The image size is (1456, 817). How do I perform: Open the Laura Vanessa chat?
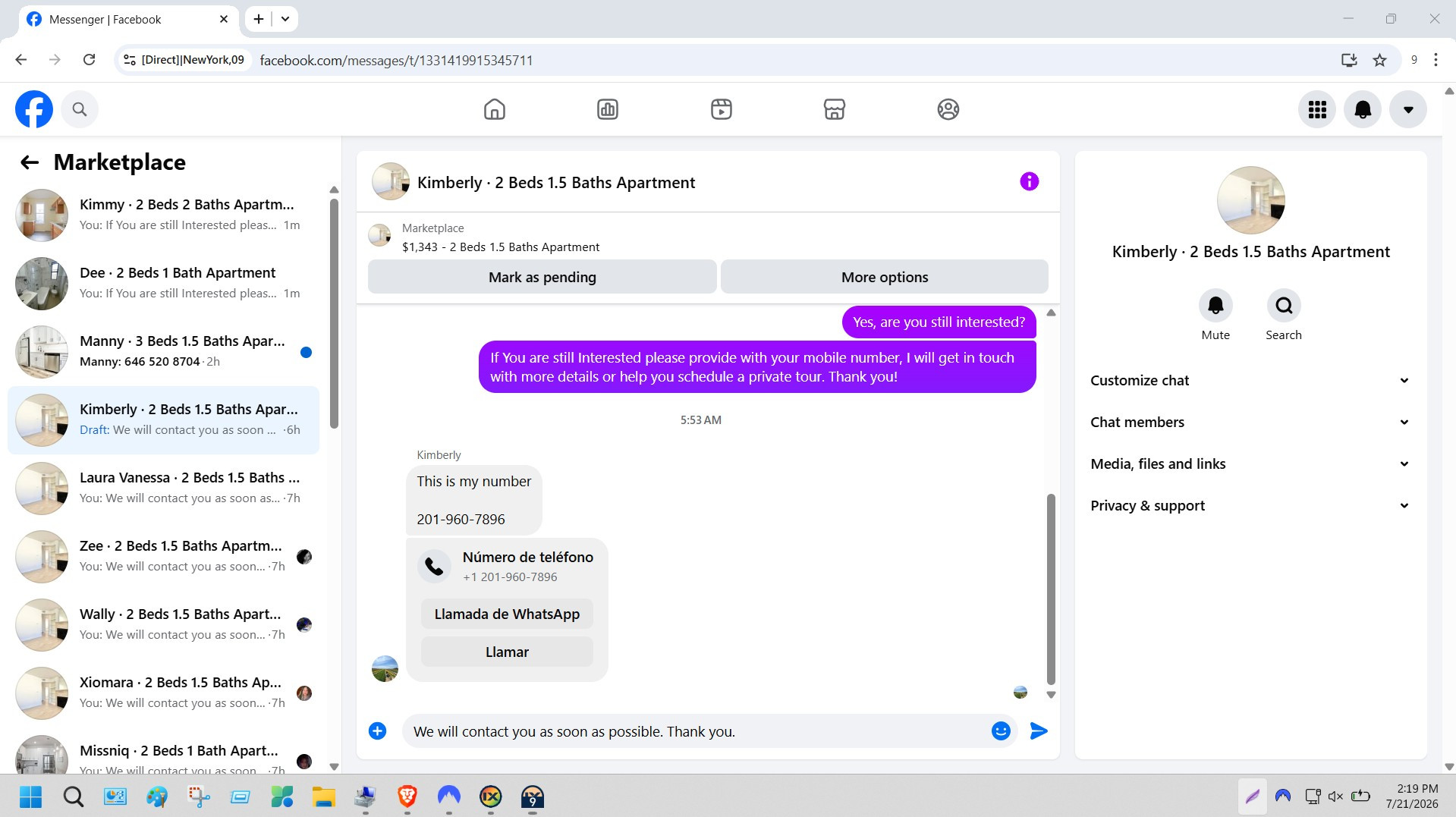163,488
